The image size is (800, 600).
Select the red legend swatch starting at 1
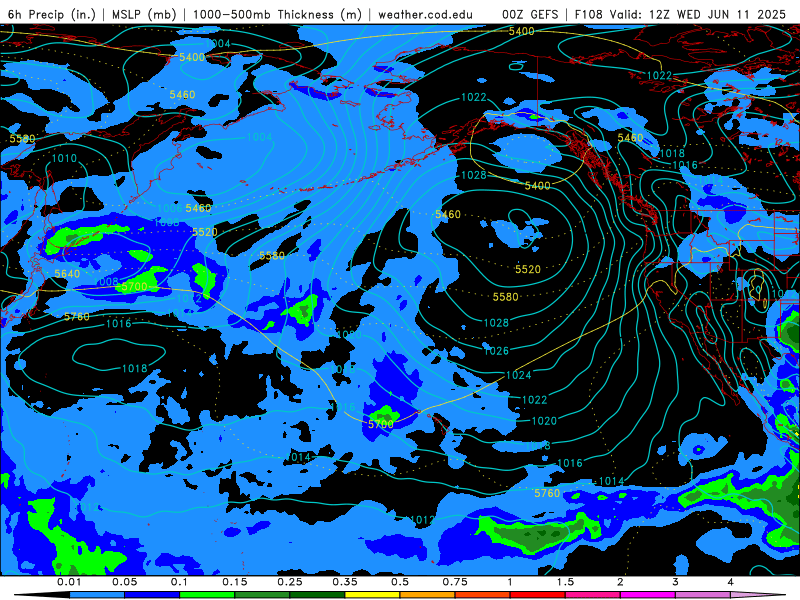tap(538, 595)
